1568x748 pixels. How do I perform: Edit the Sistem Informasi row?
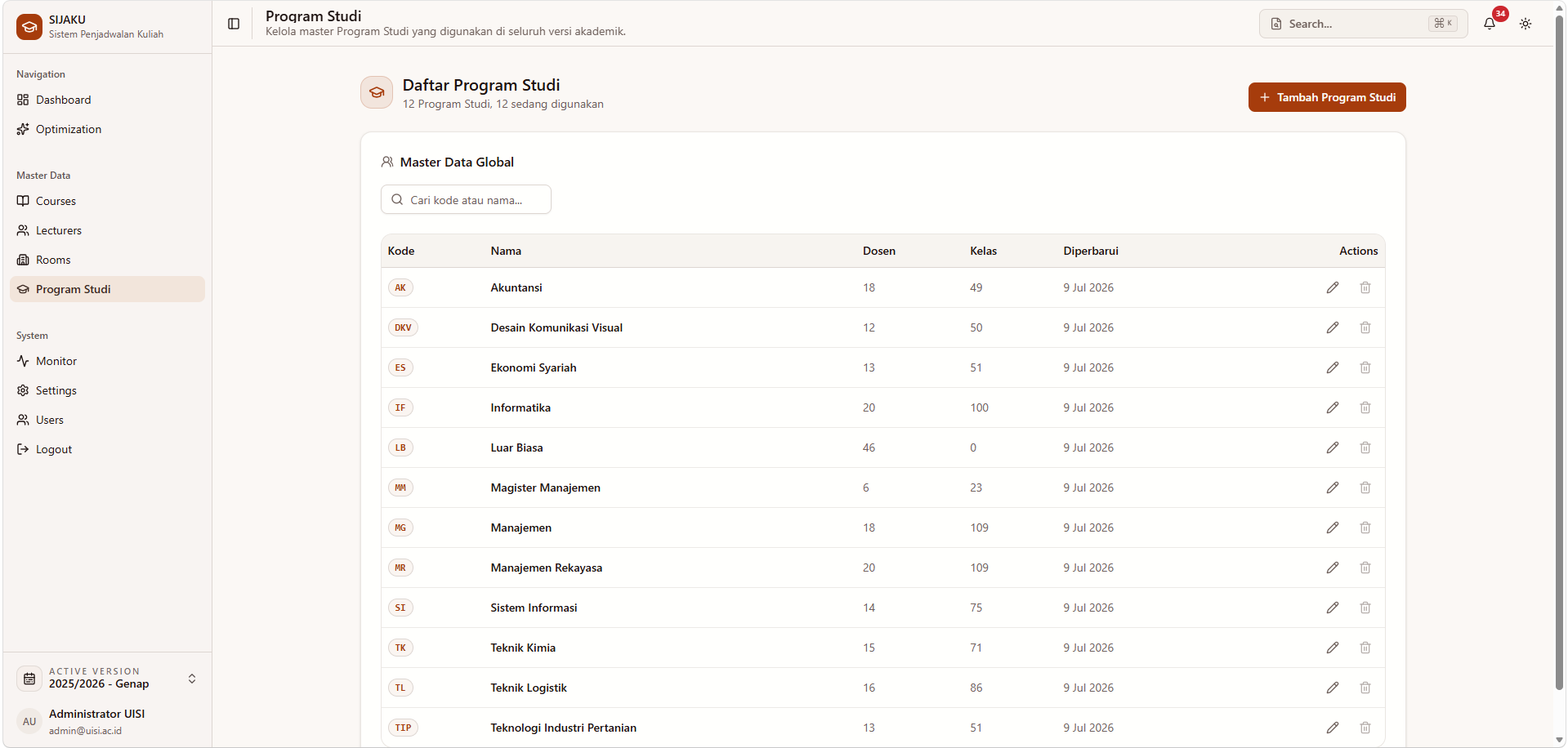pyautogui.click(x=1333, y=608)
